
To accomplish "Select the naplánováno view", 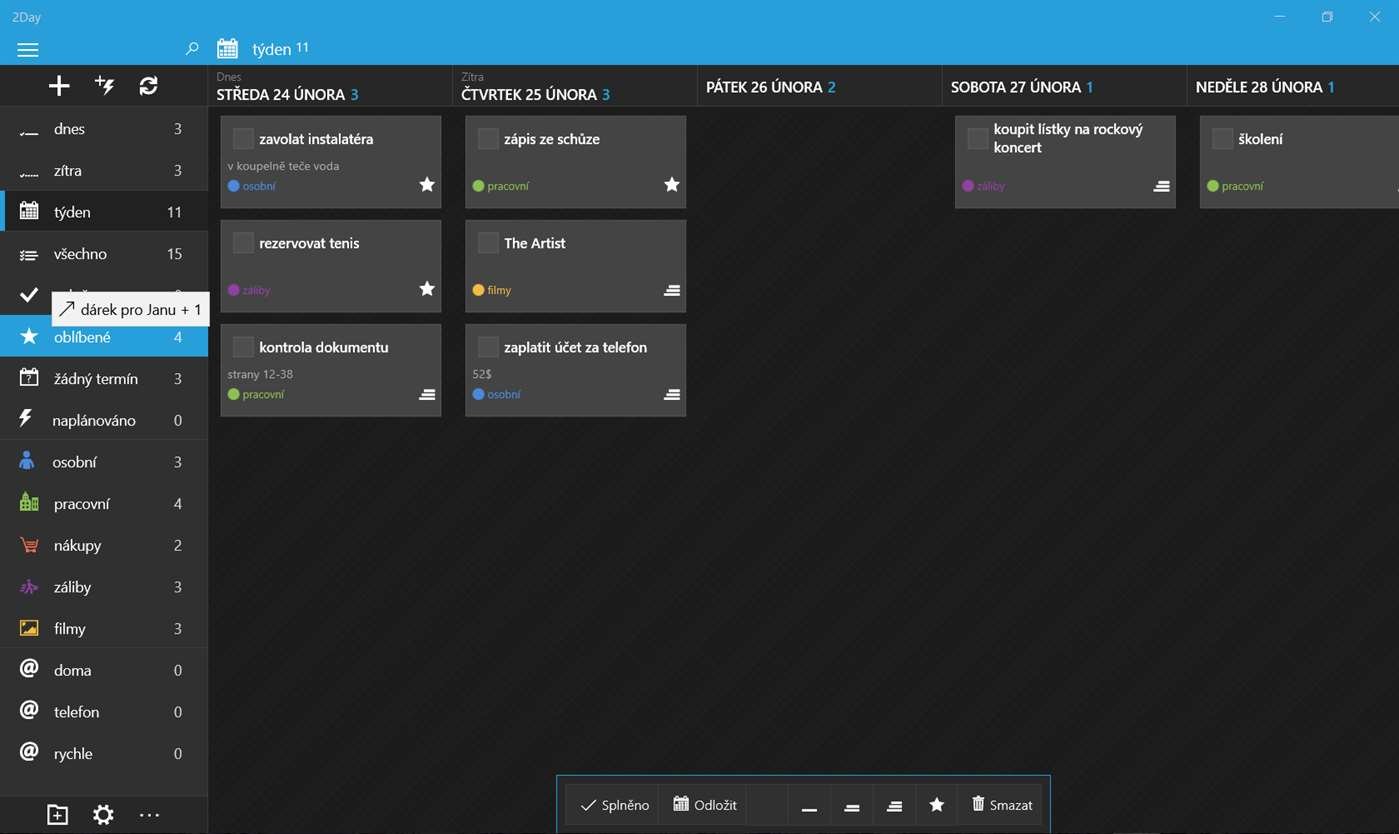I will 104,421.
